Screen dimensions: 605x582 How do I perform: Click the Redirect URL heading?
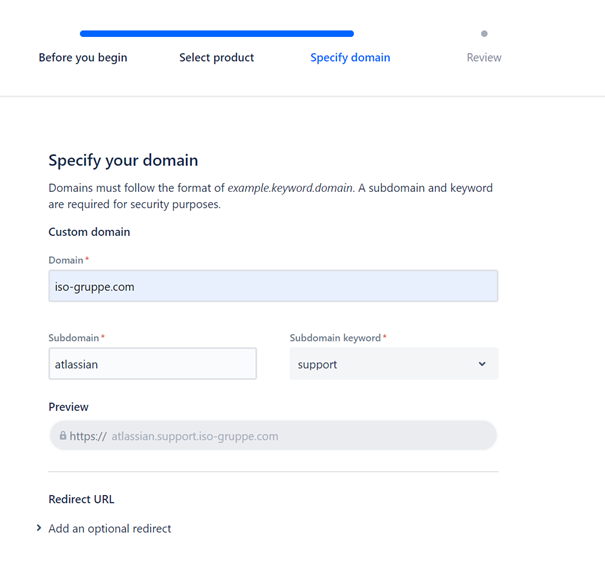84,498
